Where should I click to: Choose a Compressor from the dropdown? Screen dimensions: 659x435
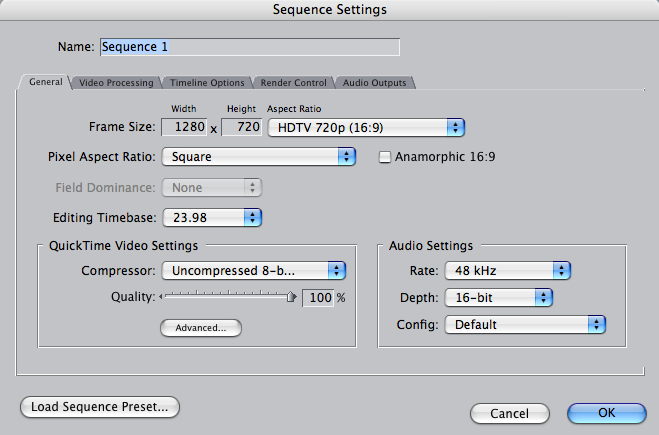click(x=254, y=270)
